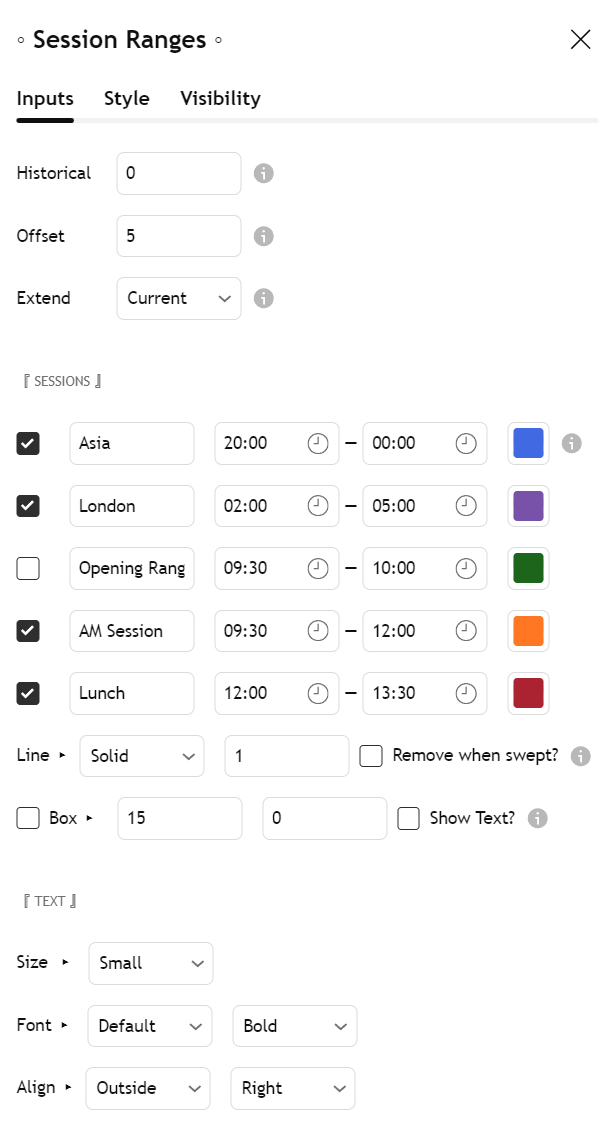Switch to the Visibility tab
Screen dimensions: 612x1147
[220, 98]
